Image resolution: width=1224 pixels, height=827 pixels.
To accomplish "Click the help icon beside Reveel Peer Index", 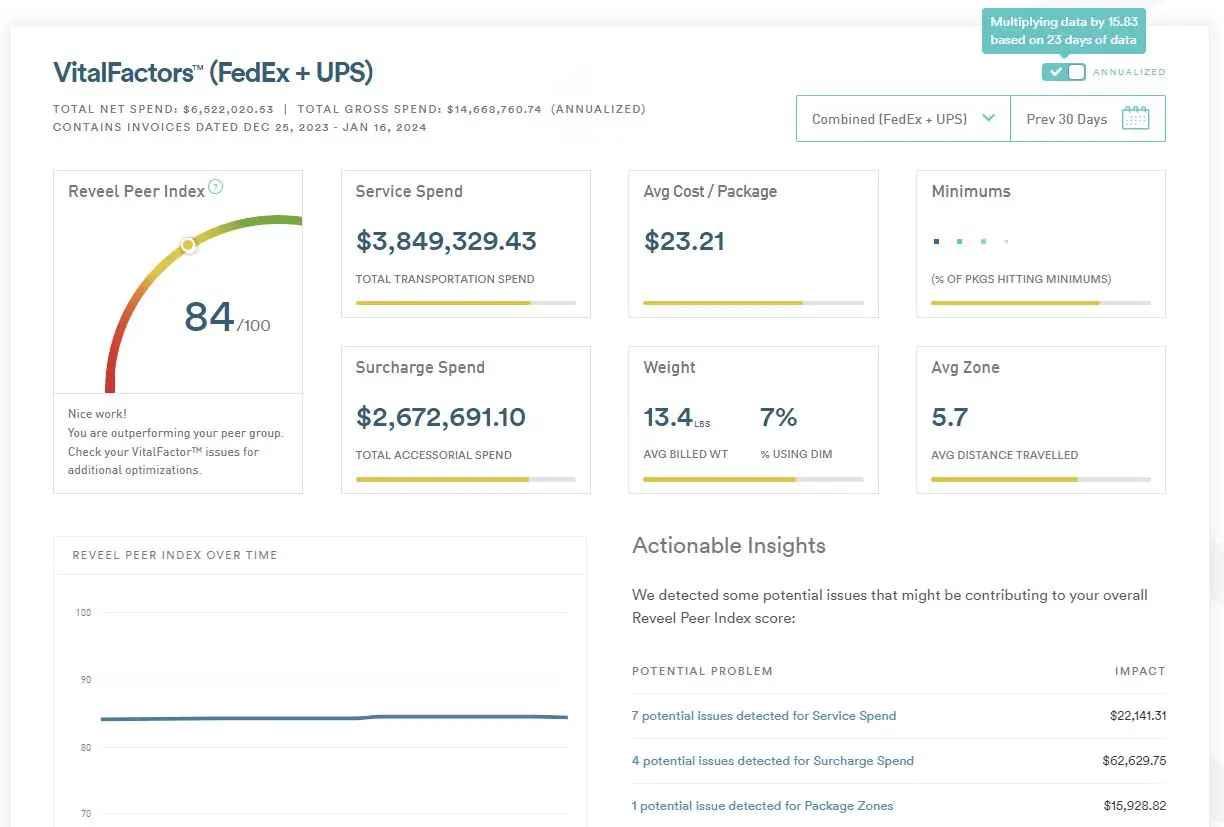I will 216,187.
